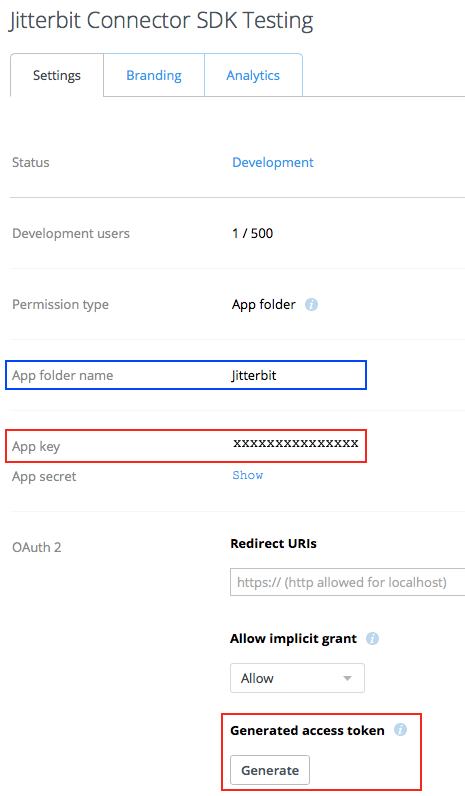Click the Permission type label
The height and width of the screenshot is (796, 465).
tap(60, 305)
